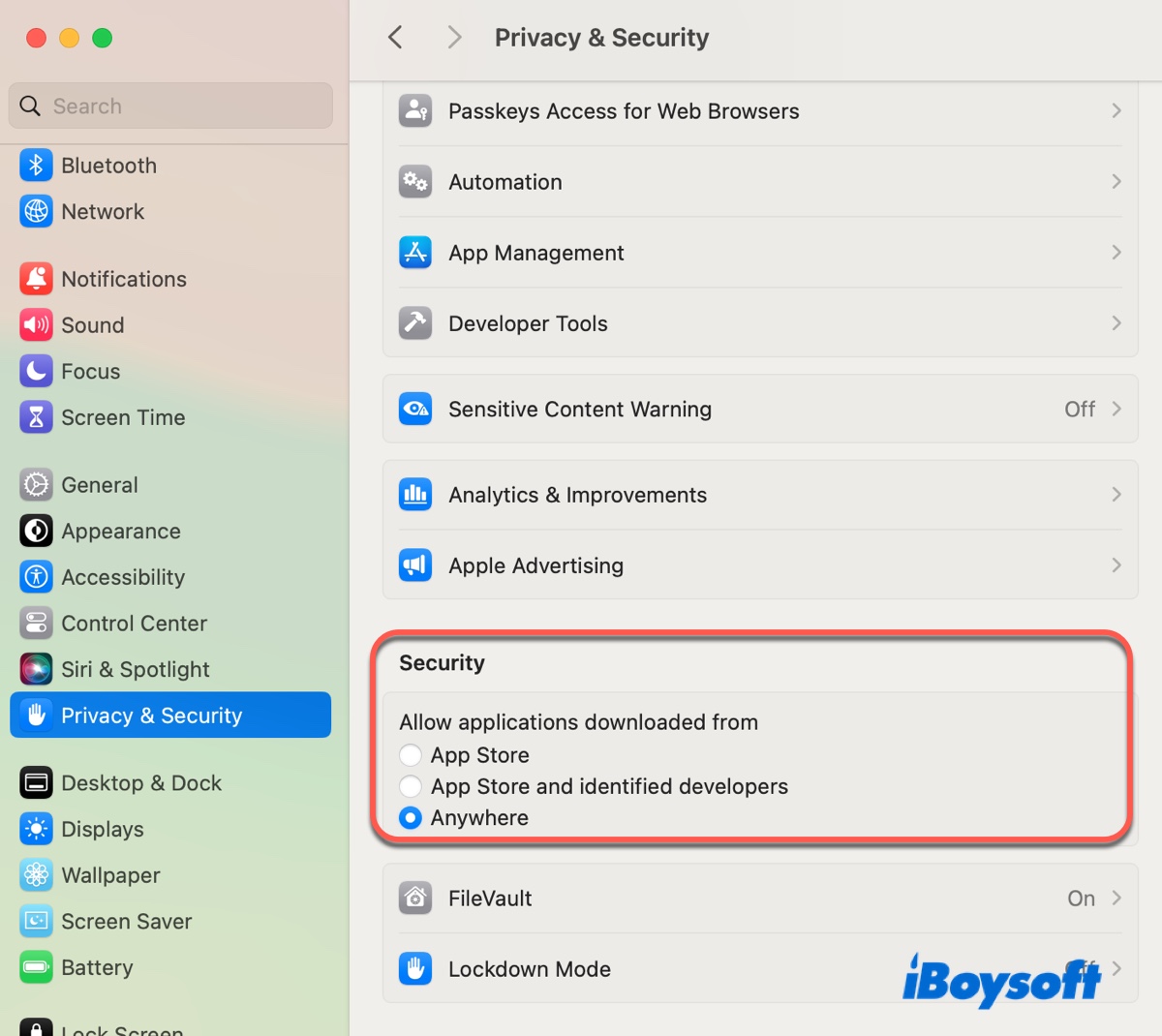Click the Notifications bell icon
This screenshot has width=1162, height=1036.
[x=36, y=279]
